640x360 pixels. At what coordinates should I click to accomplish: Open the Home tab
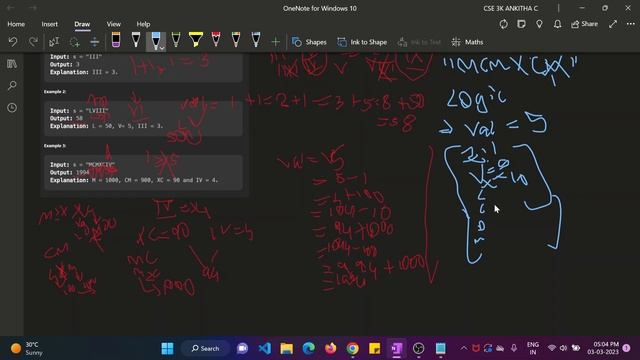[x=16, y=24]
